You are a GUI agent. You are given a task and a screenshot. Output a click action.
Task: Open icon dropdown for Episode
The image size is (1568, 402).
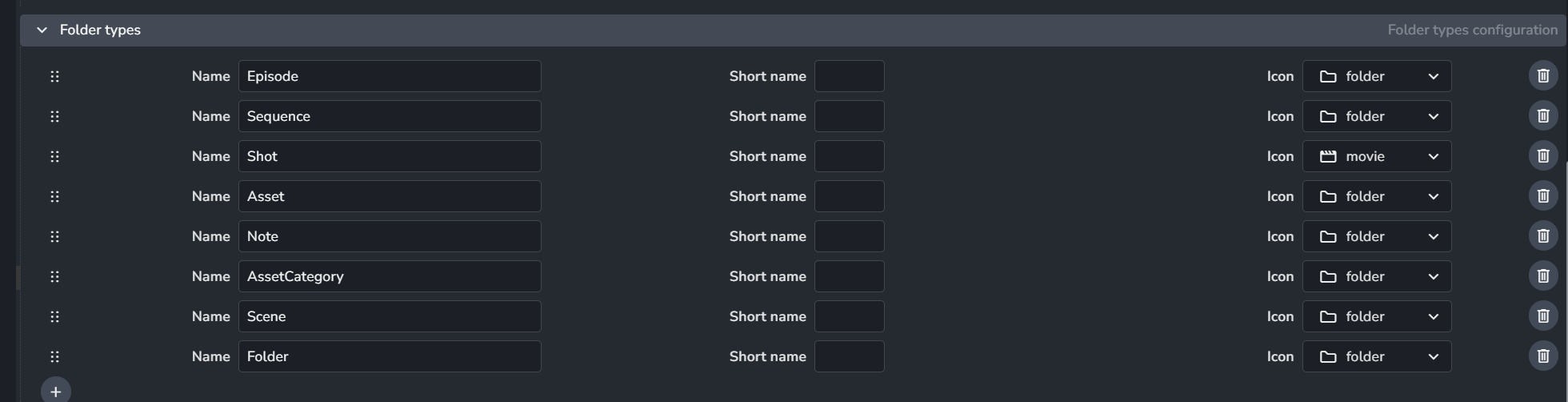click(1376, 76)
